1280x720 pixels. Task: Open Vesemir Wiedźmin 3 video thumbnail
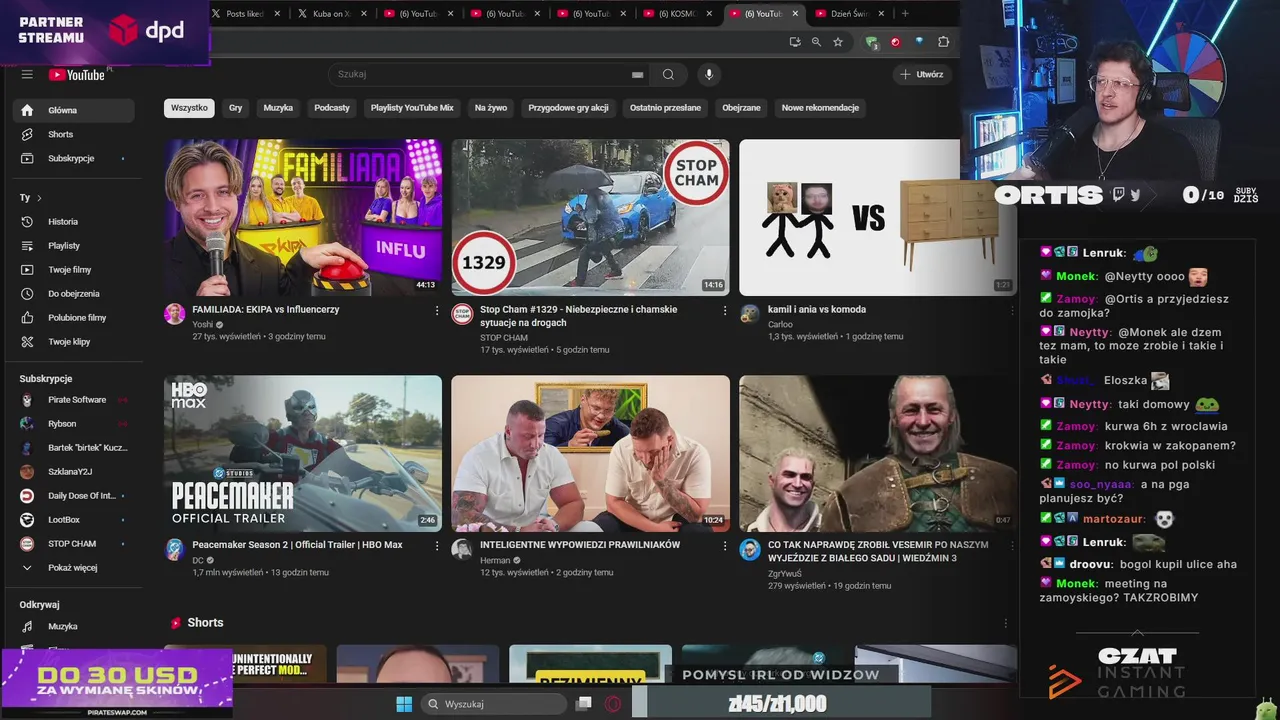878,453
